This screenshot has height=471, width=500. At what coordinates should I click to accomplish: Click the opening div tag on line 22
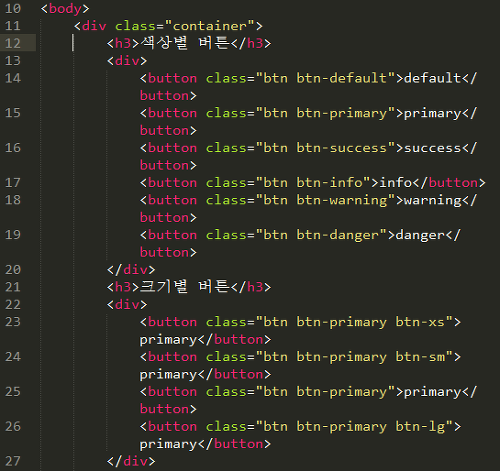tap(127, 304)
